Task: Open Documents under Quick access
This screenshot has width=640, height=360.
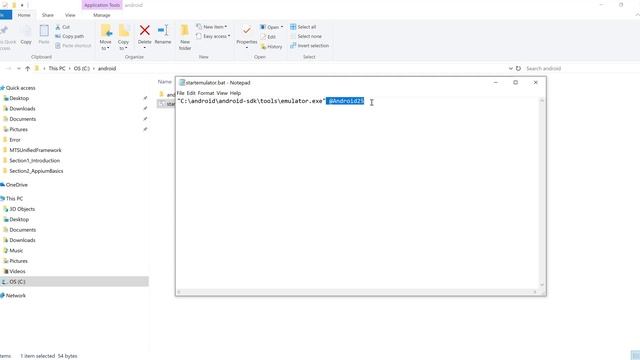Action: 23,119
